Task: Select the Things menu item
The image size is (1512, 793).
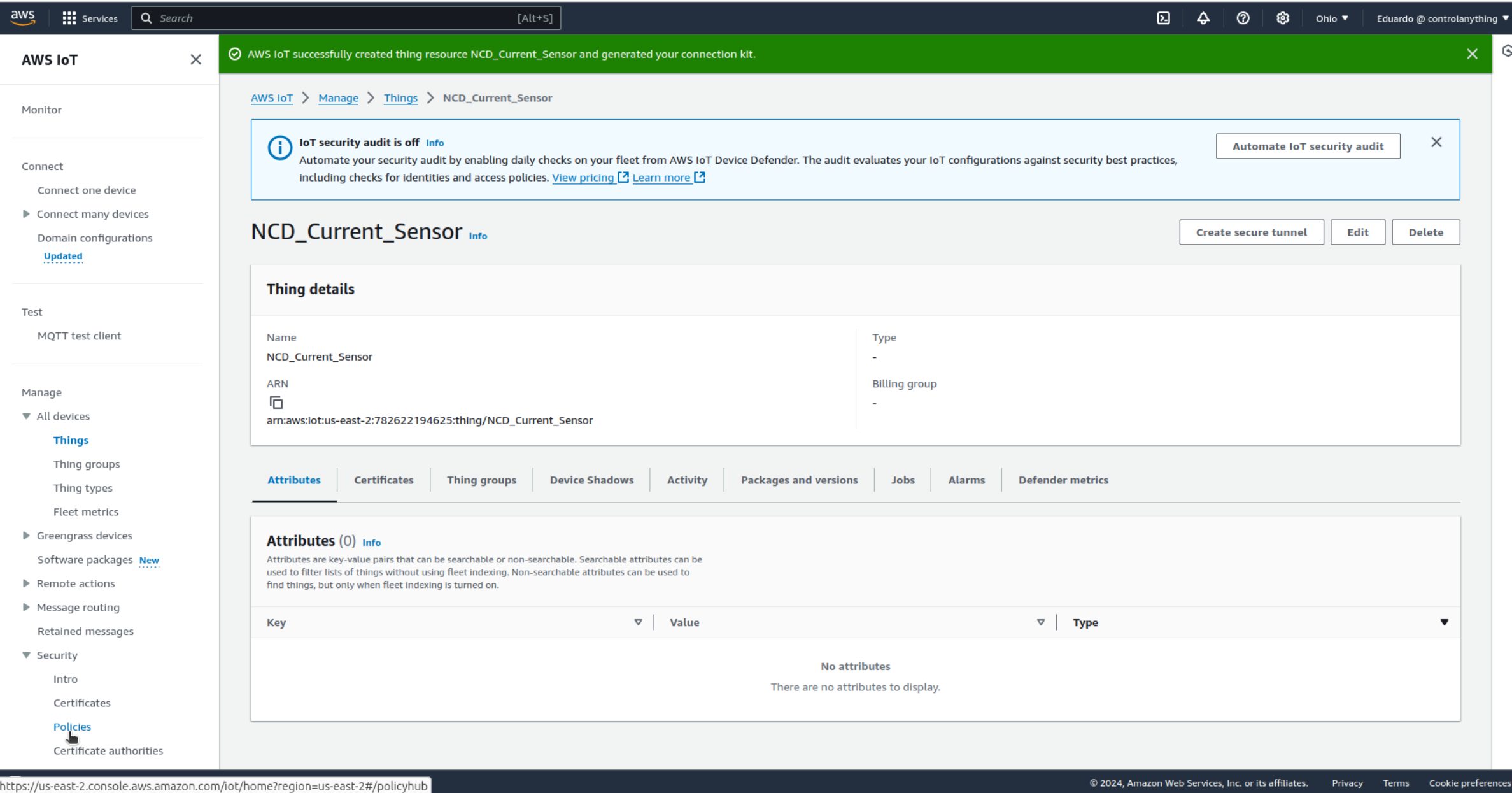Action: click(x=71, y=439)
